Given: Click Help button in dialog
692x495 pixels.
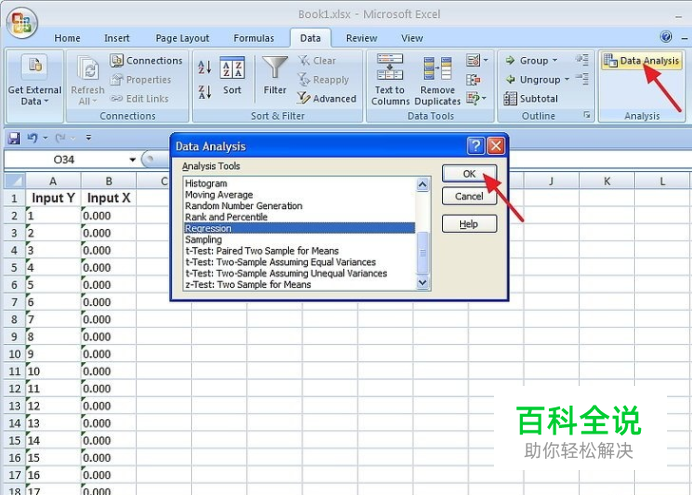Looking at the screenshot, I should tap(469, 224).
